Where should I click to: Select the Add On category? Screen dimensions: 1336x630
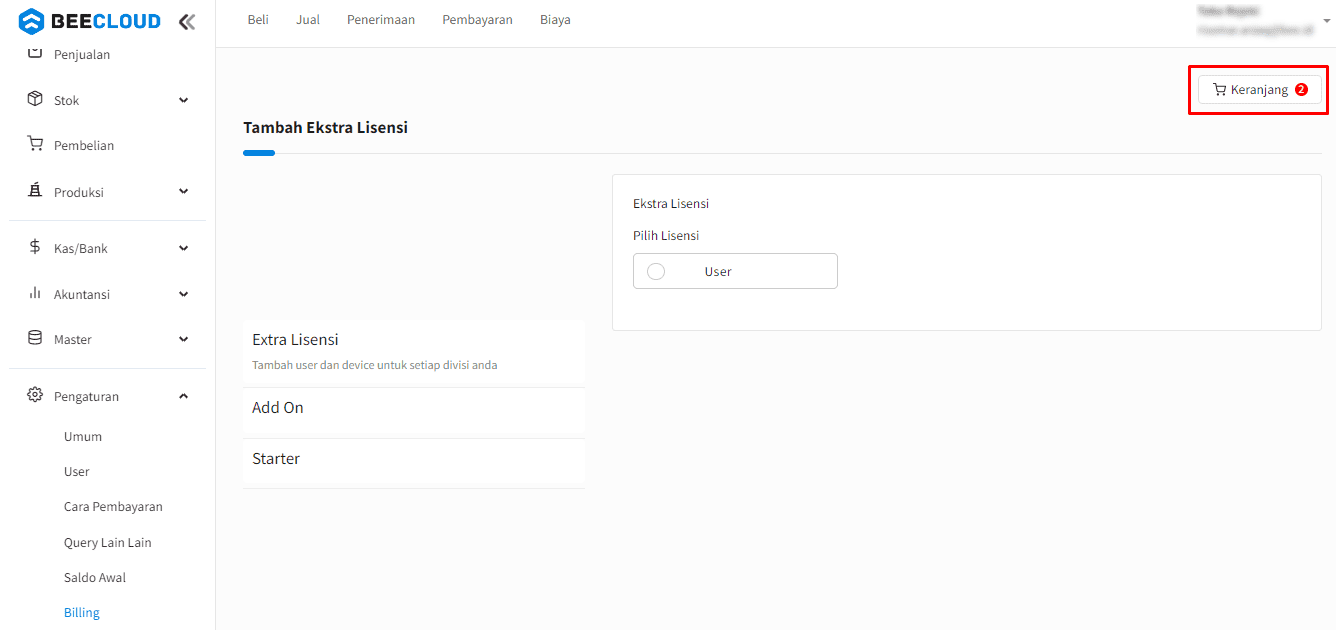coord(278,408)
